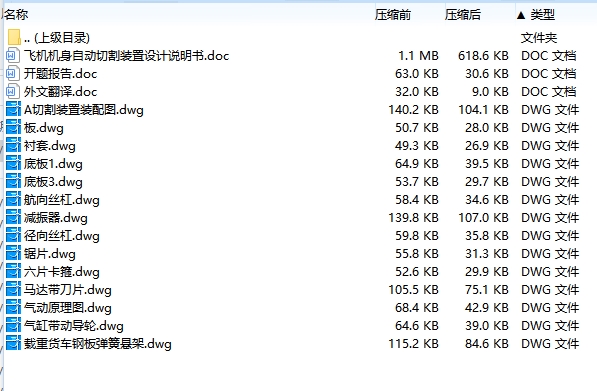Select the file name 气动原理图.dwg
The image size is (597, 391).
[x=68, y=308]
